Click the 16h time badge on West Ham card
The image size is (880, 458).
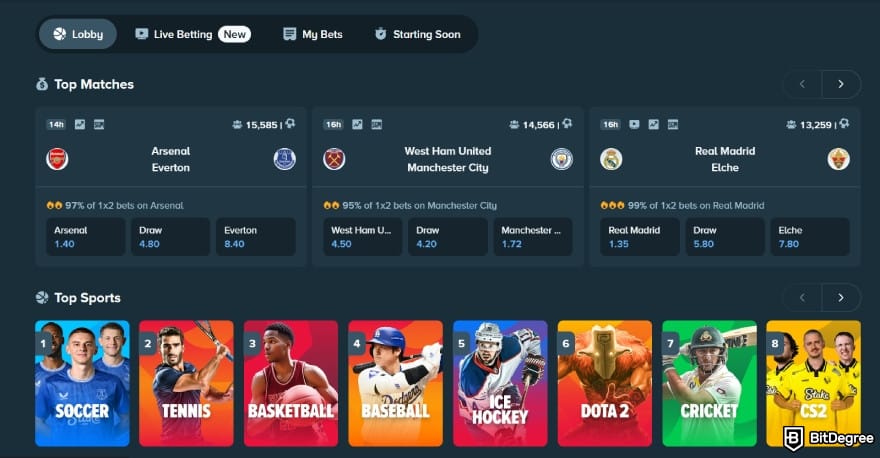click(x=333, y=125)
